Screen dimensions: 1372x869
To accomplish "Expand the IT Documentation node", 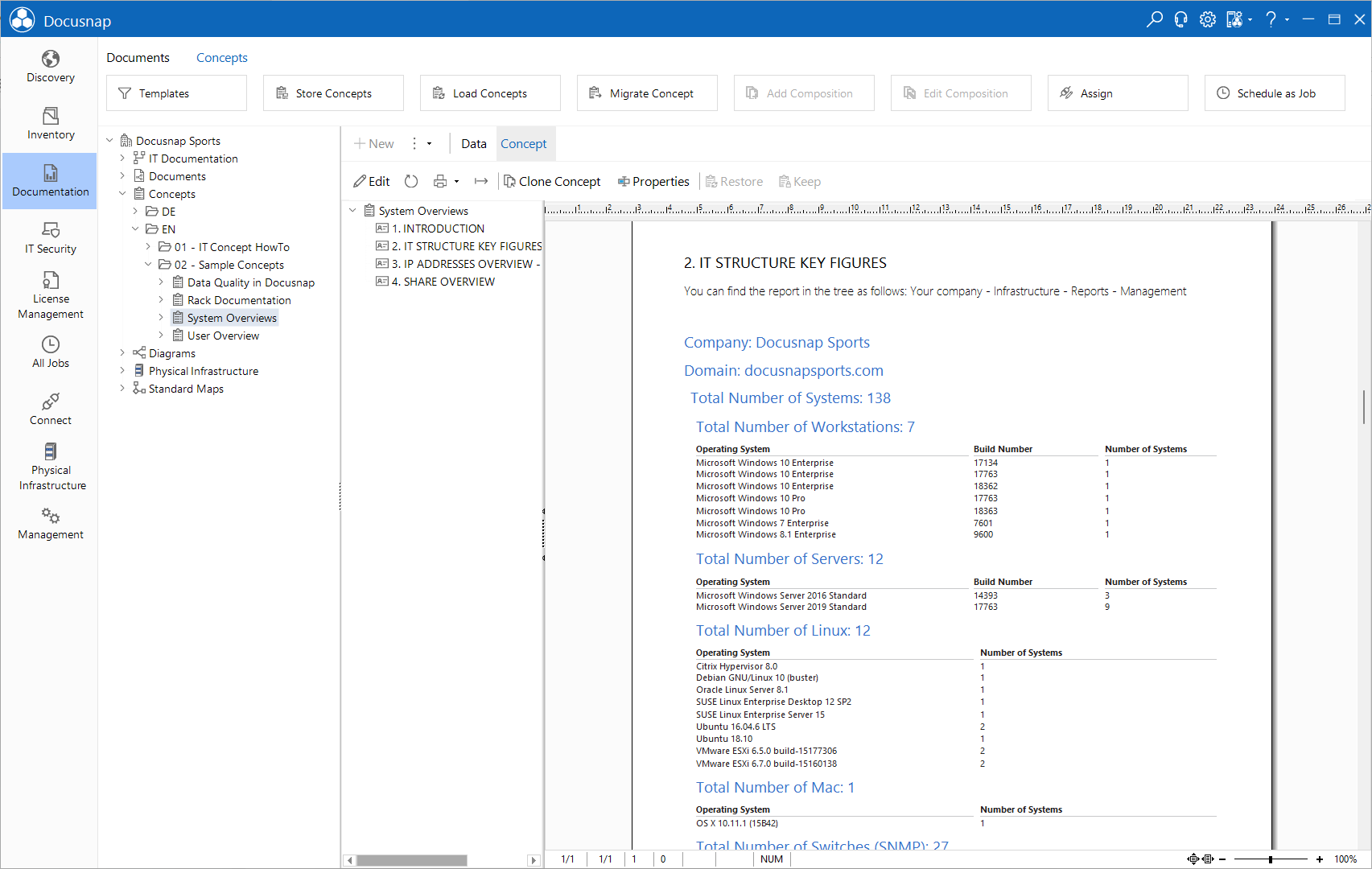I will pos(122,159).
